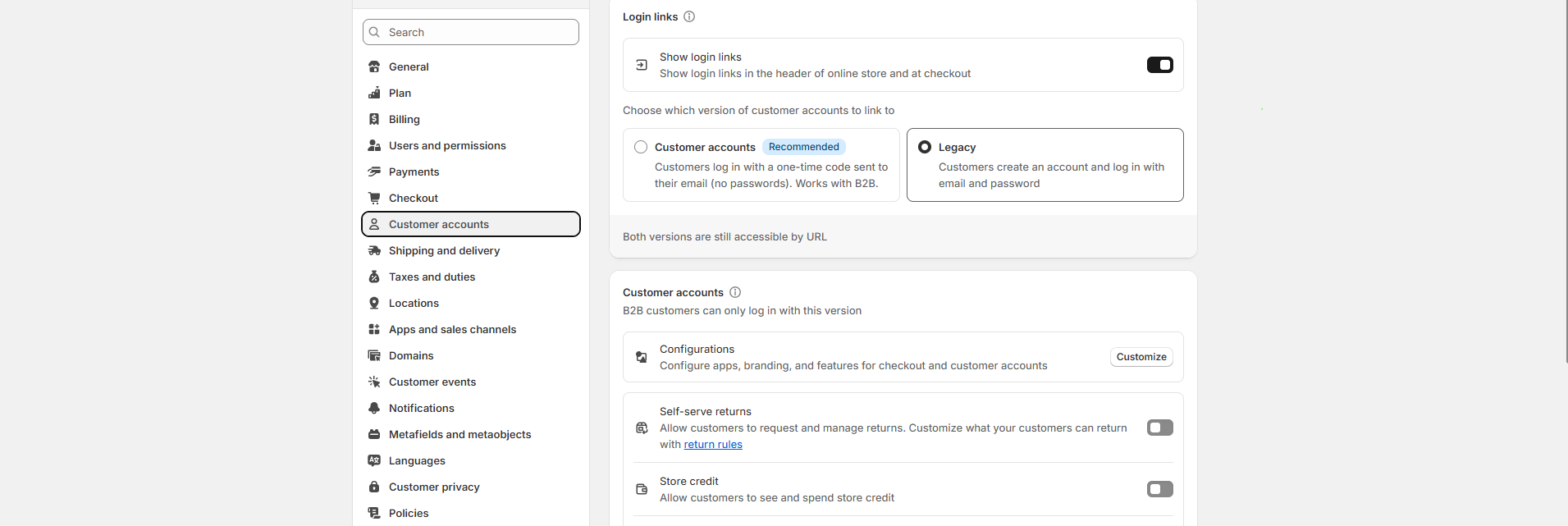Select the Customer accounts recommended radio option
This screenshot has height=526, width=1568.
tap(641, 147)
